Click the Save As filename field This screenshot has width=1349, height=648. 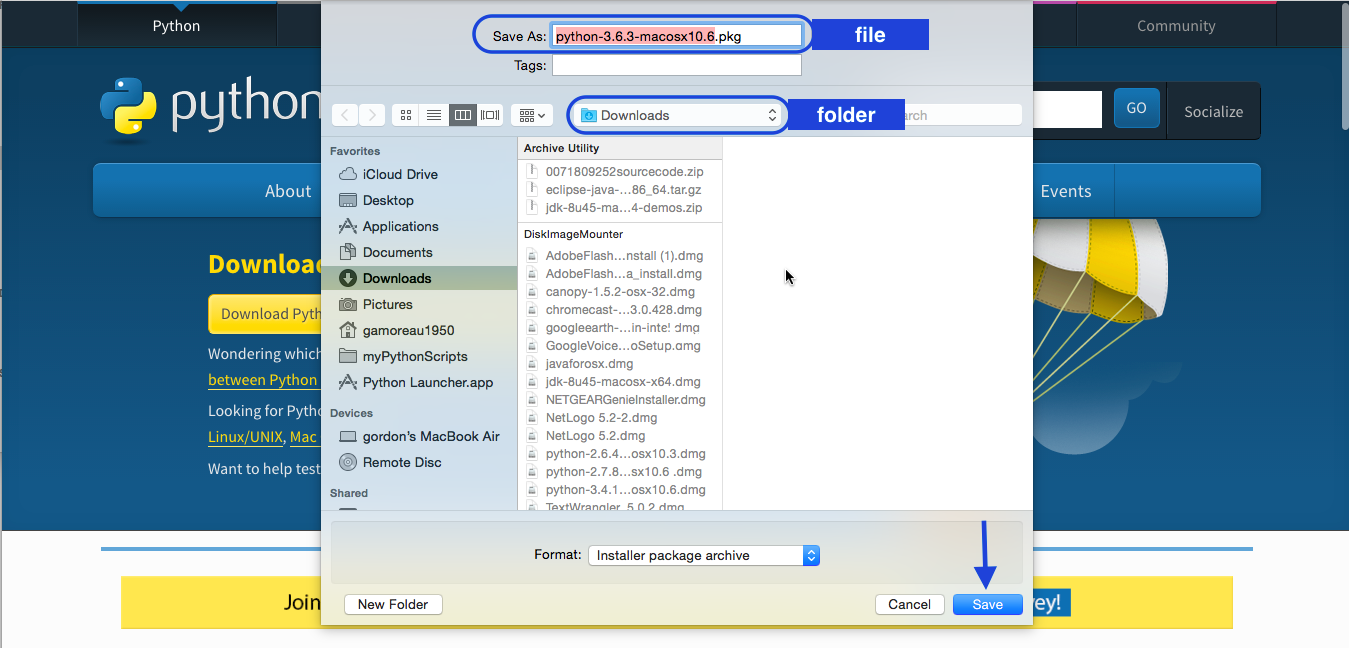tap(676, 36)
